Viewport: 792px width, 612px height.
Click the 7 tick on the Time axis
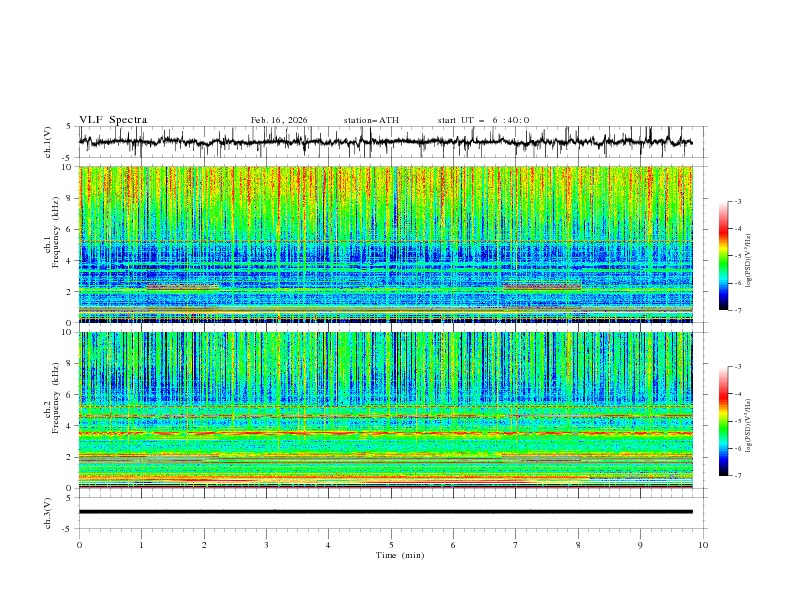click(516, 545)
